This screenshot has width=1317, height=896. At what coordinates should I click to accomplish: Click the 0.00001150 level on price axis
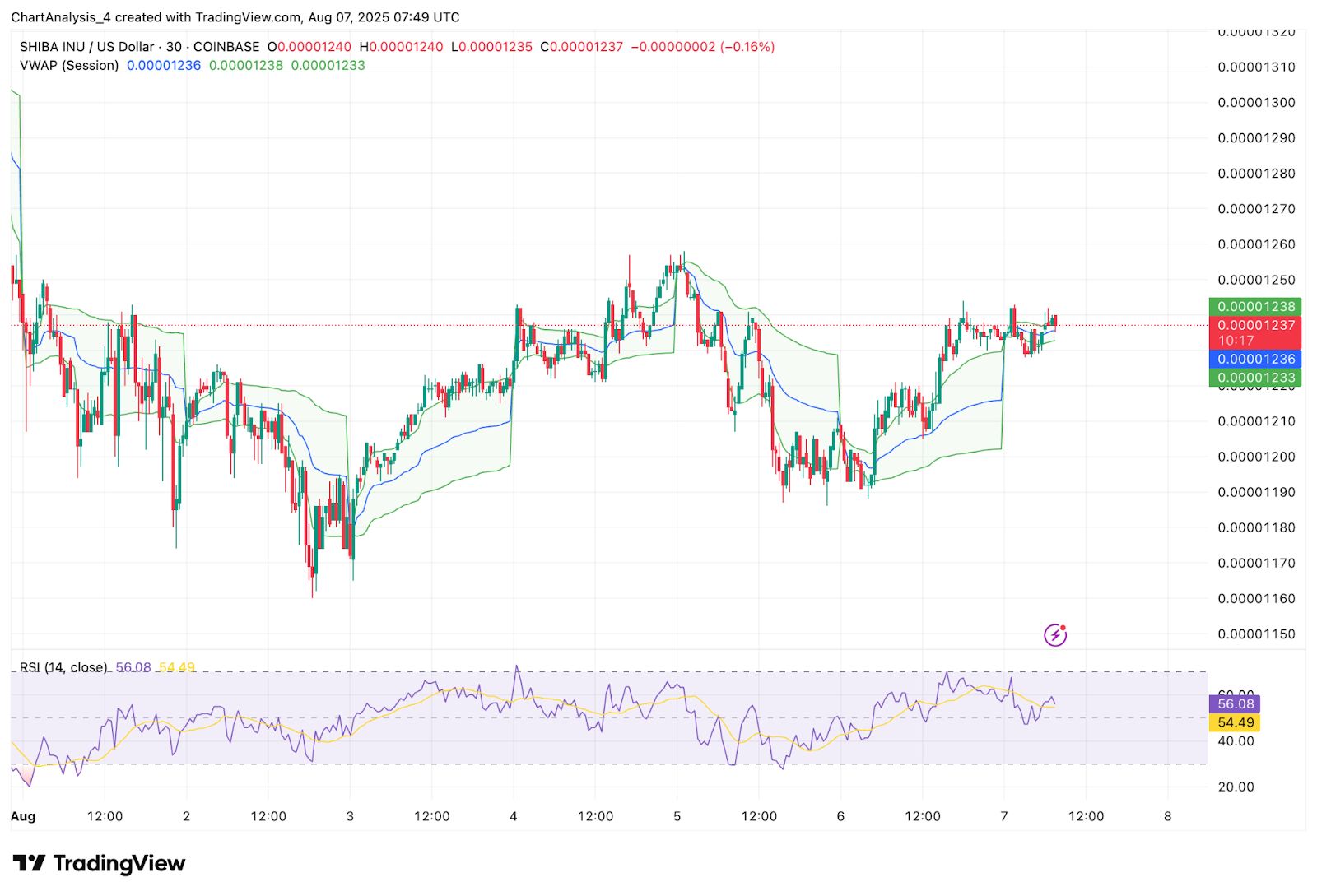tap(1256, 634)
